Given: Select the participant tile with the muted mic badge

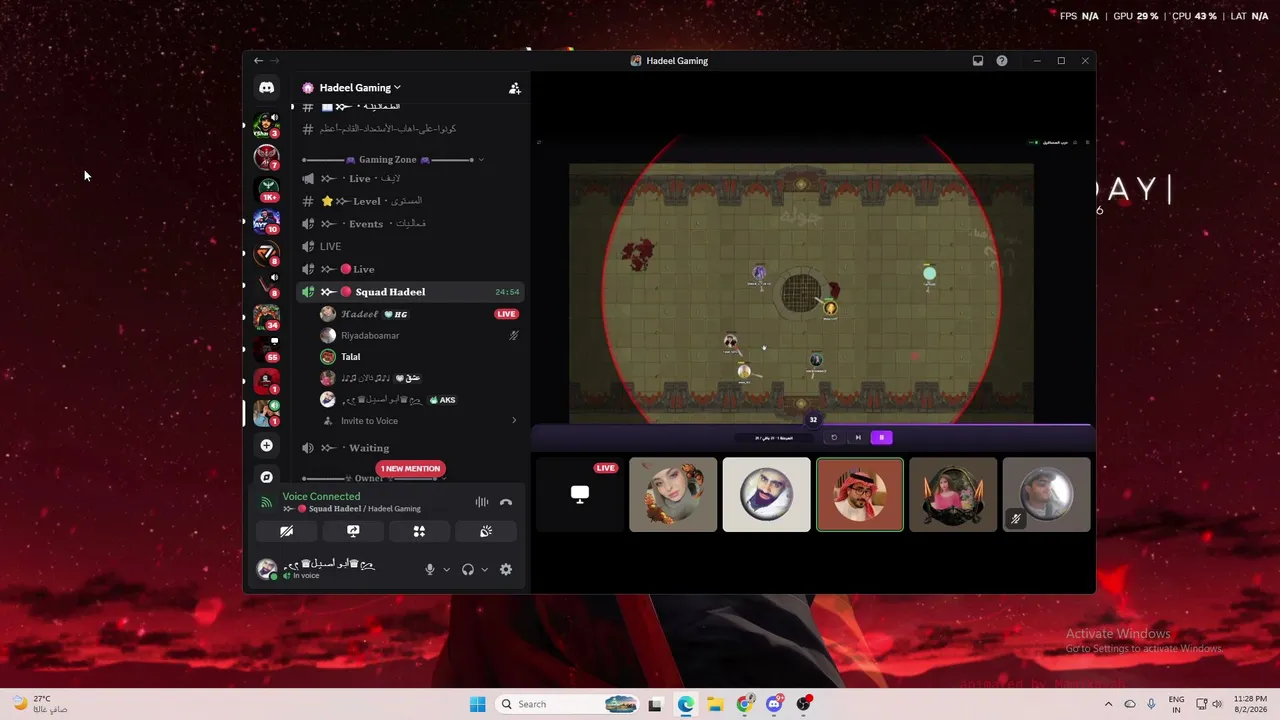Looking at the screenshot, I should [x=1046, y=494].
